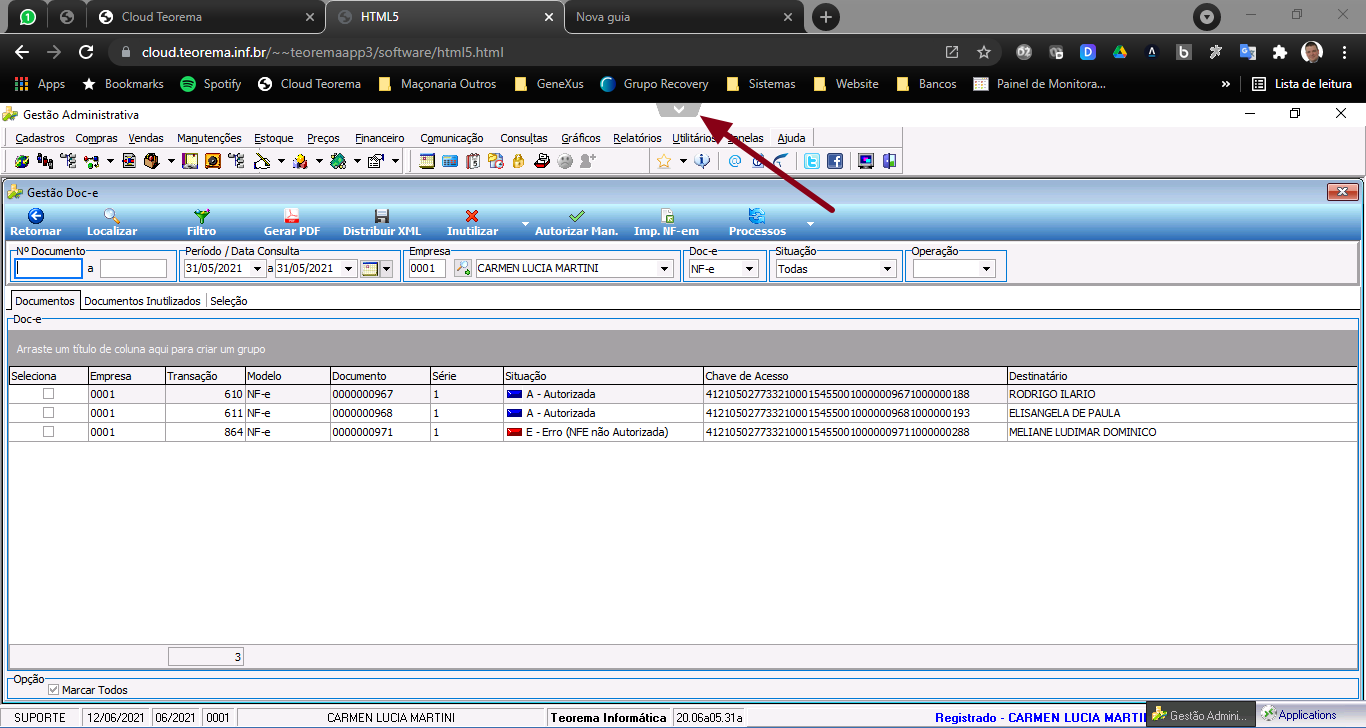Click the Twitter icon in main toolbar
This screenshot has height=728, width=1366.
click(812, 161)
